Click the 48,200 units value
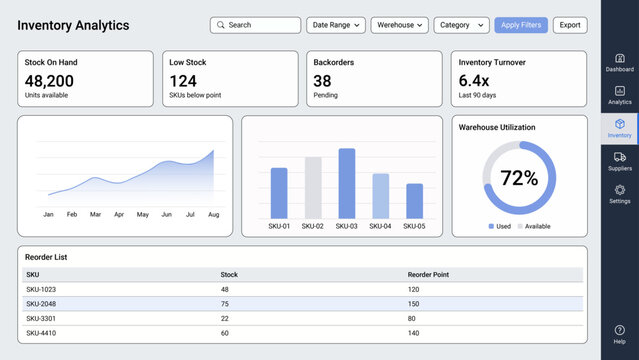639x360 pixels. (49, 81)
